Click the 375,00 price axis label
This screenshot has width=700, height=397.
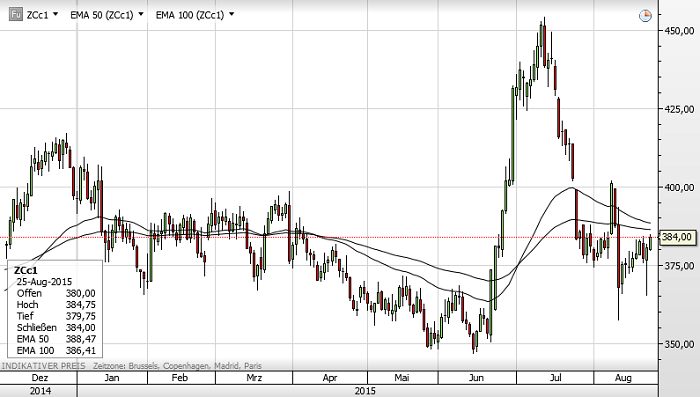pos(679,266)
